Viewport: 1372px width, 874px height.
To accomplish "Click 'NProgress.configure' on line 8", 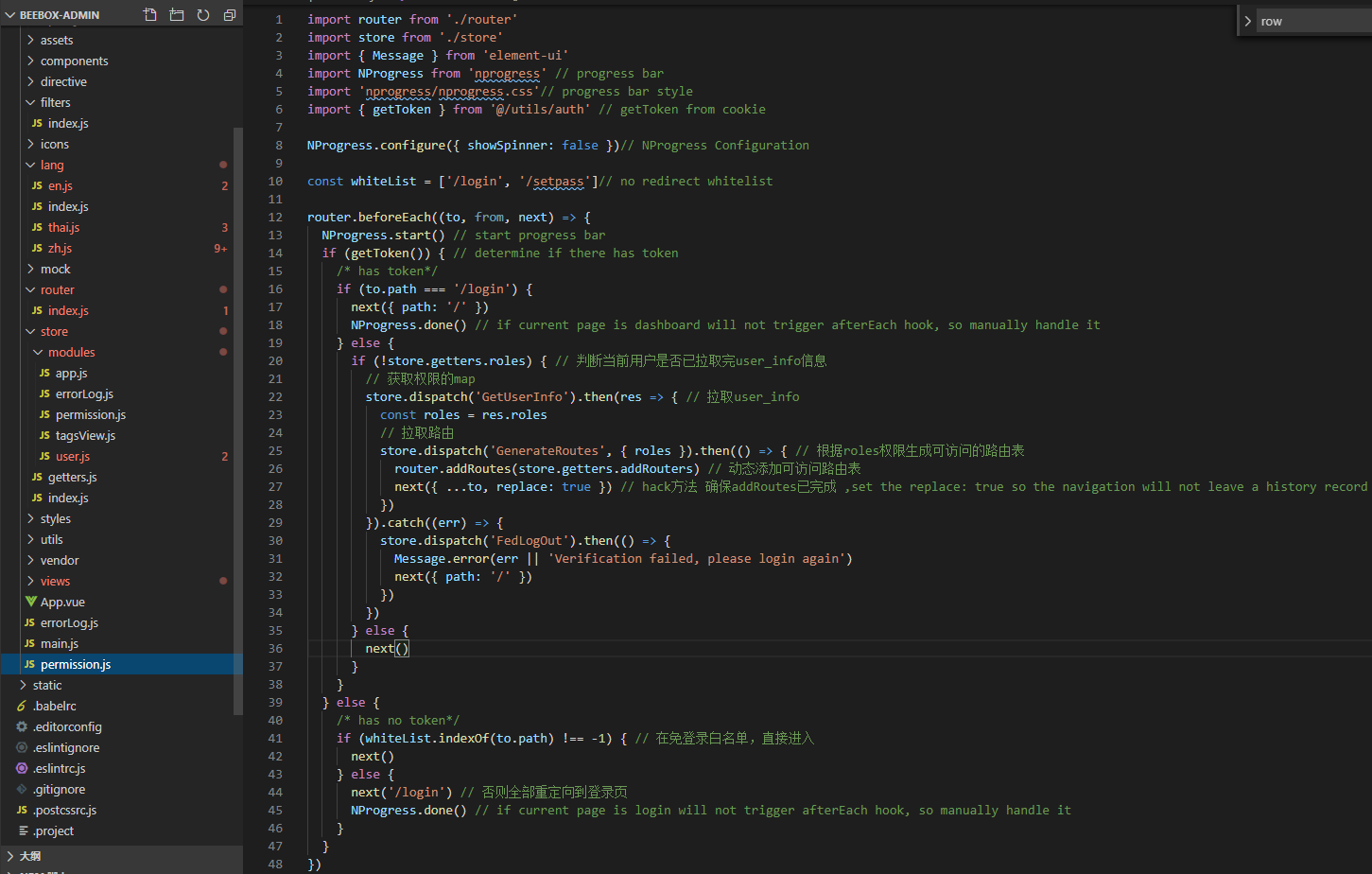I will [376, 145].
